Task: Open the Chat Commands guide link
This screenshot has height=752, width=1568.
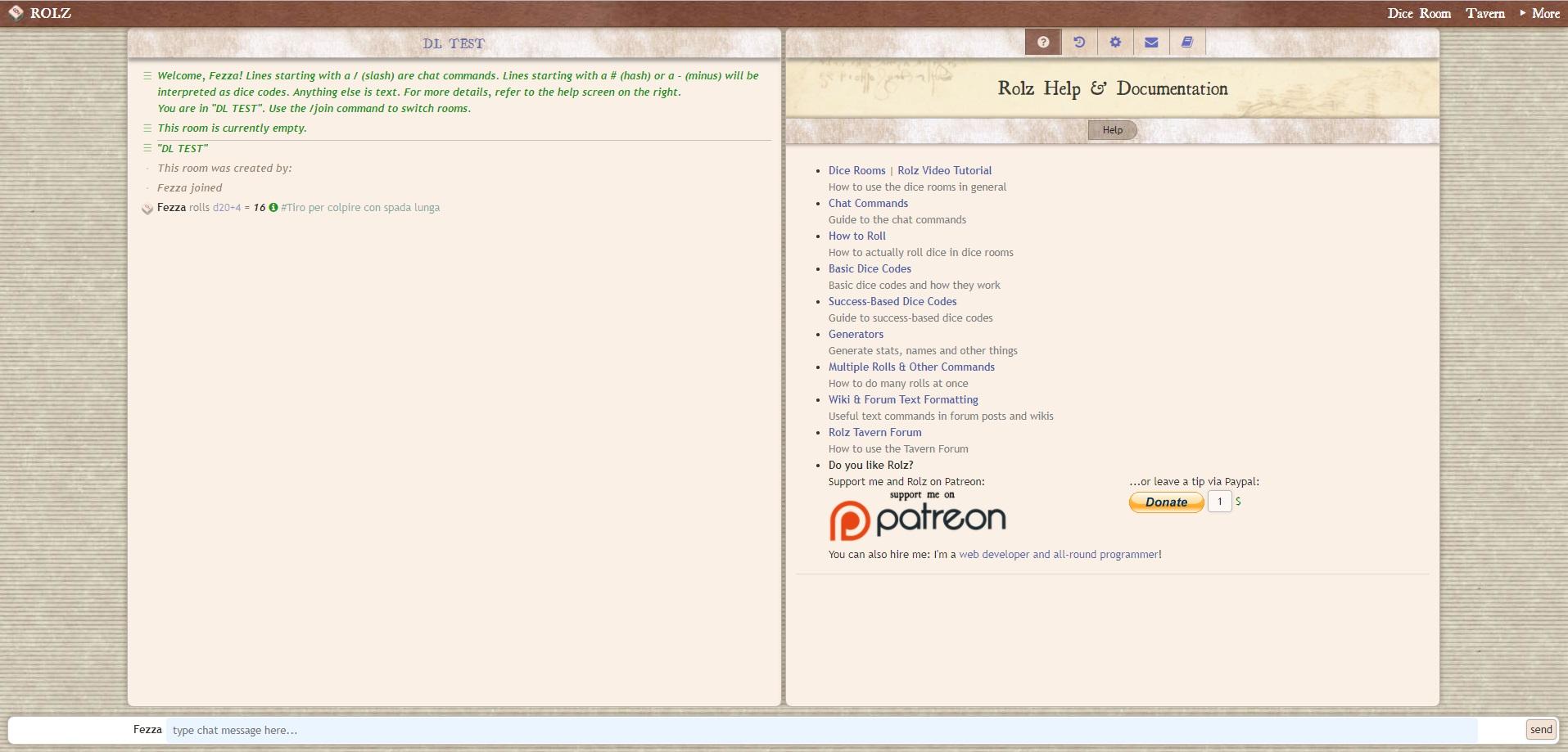Action: click(868, 204)
